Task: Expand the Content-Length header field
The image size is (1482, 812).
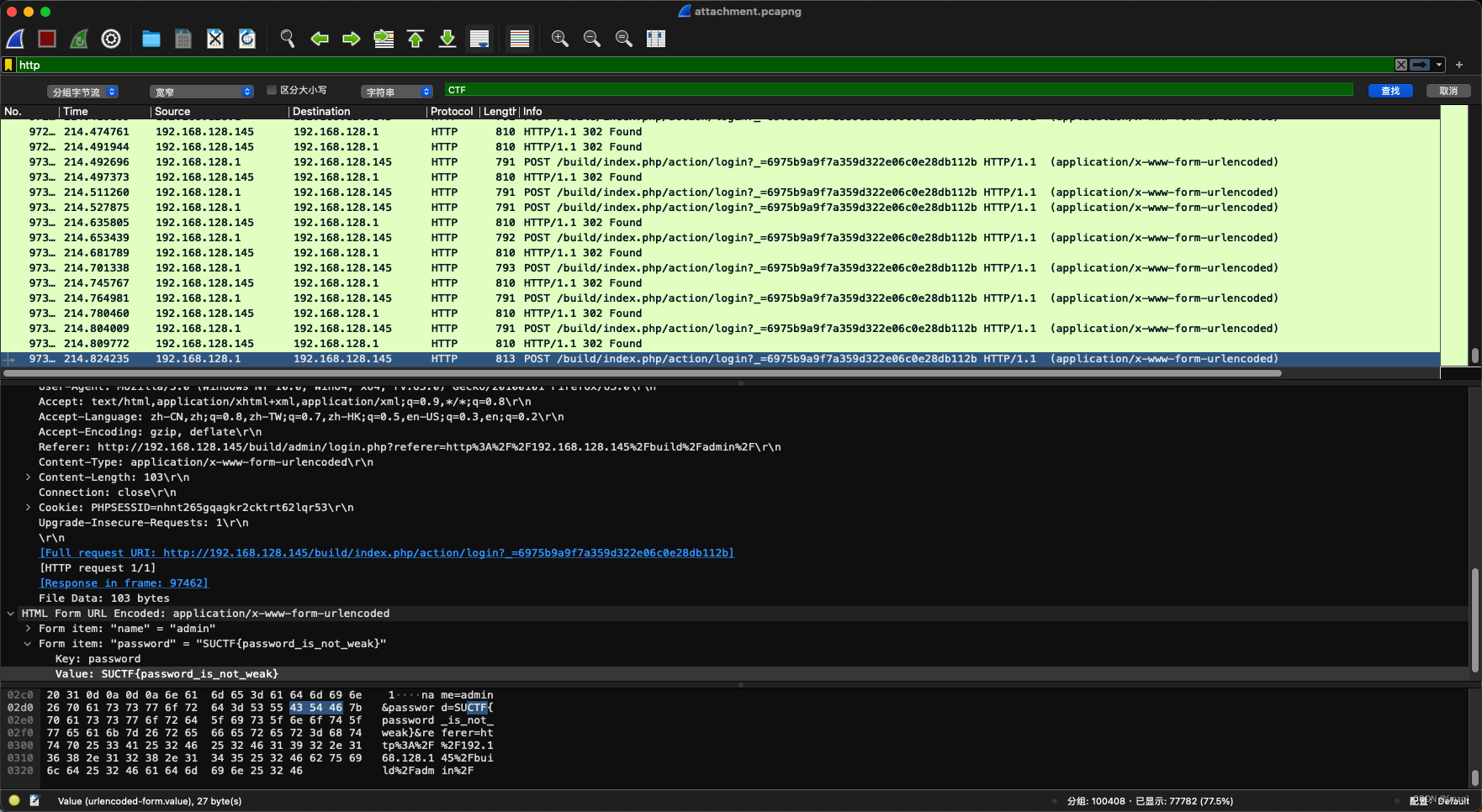Action: (x=28, y=477)
